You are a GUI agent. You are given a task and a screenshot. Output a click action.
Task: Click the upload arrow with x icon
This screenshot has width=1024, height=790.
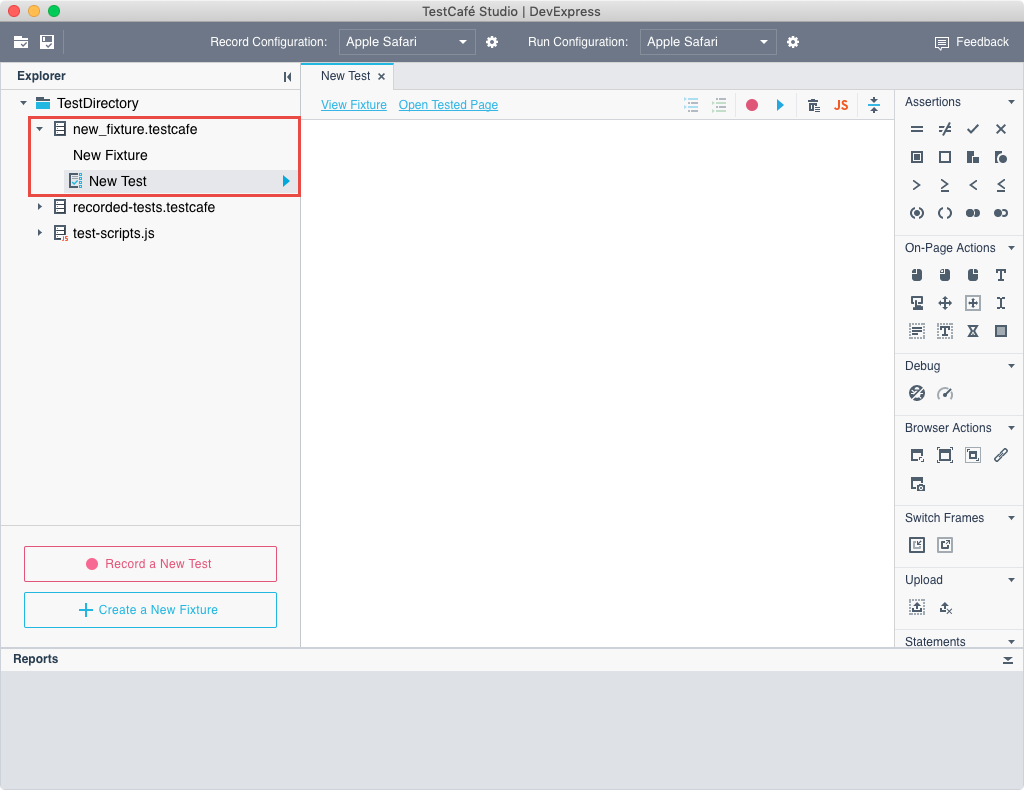pyautogui.click(x=945, y=608)
